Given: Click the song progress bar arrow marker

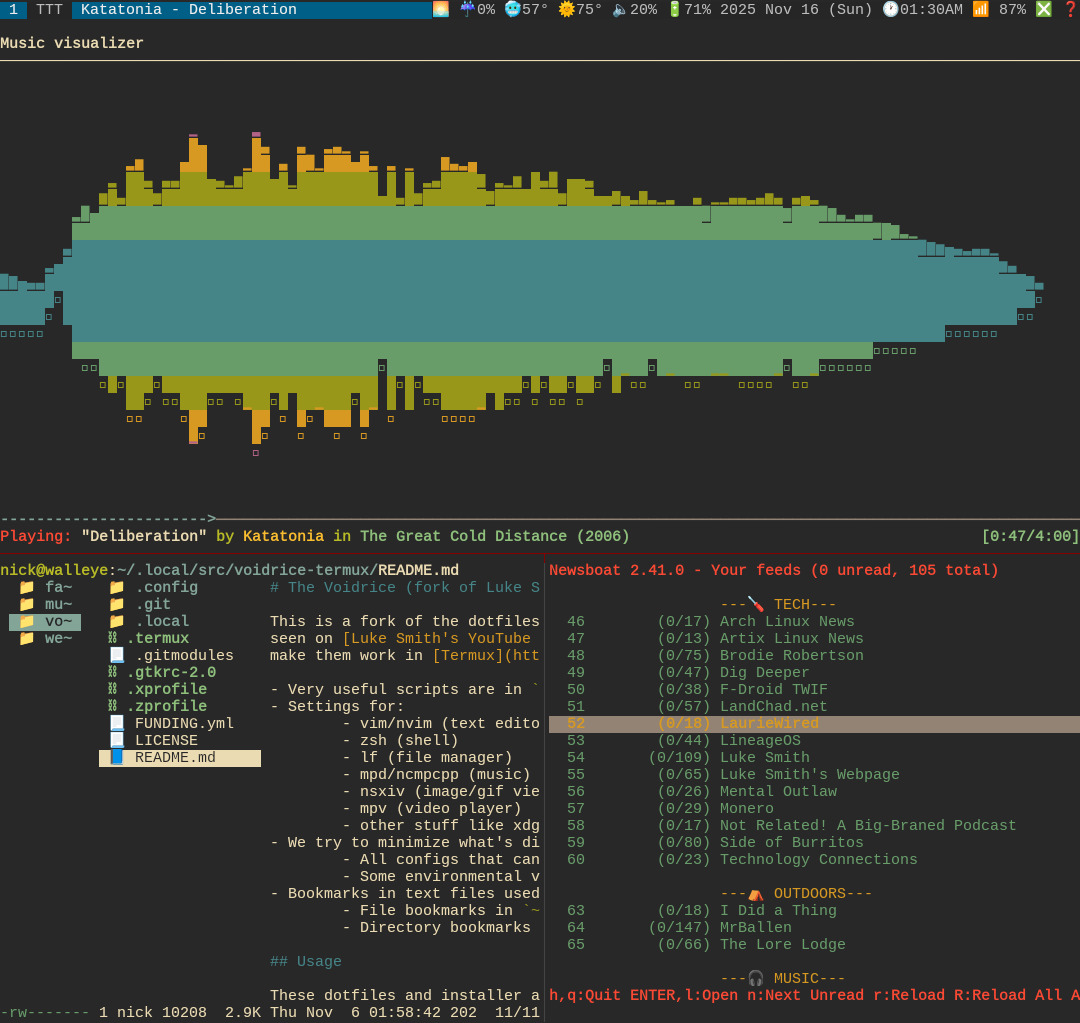Looking at the screenshot, I should pyautogui.click(x=211, y=519).
